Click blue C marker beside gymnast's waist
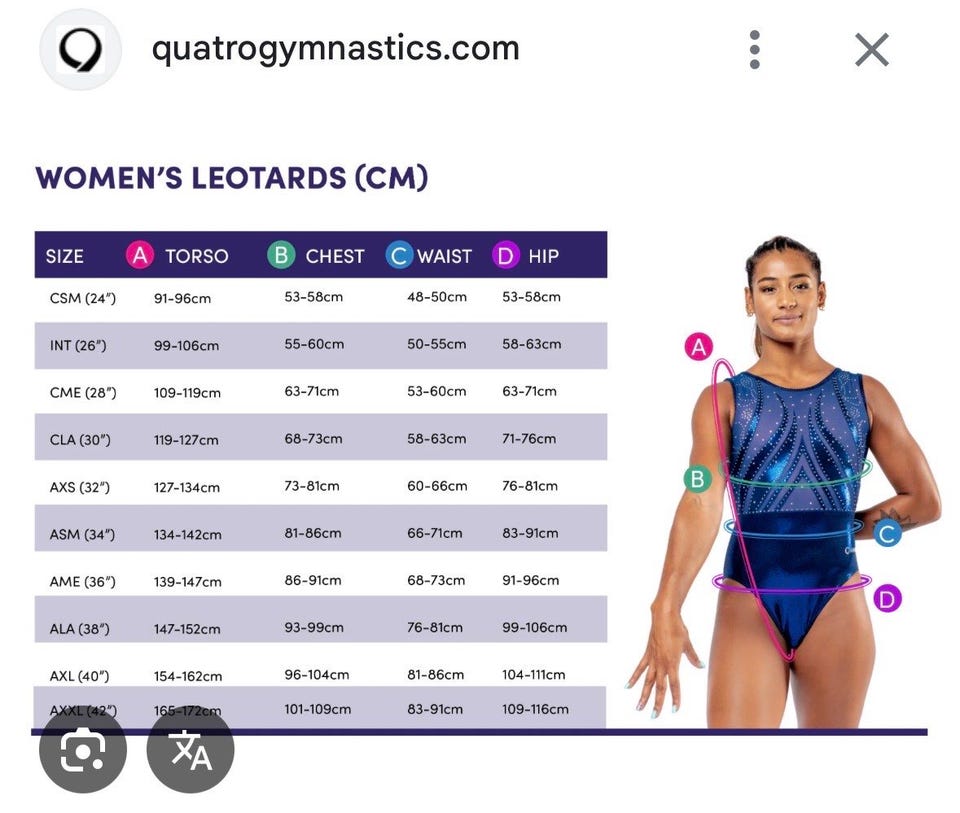The height and width of the screenshot is (813, 960). point(887,533)
